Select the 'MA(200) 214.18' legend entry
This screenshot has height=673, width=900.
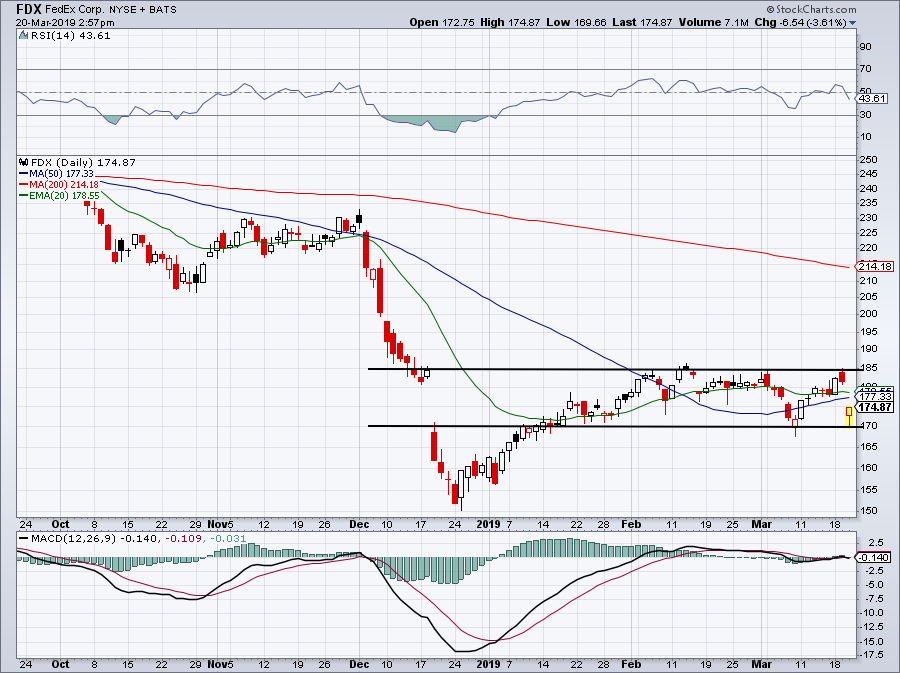59,185
